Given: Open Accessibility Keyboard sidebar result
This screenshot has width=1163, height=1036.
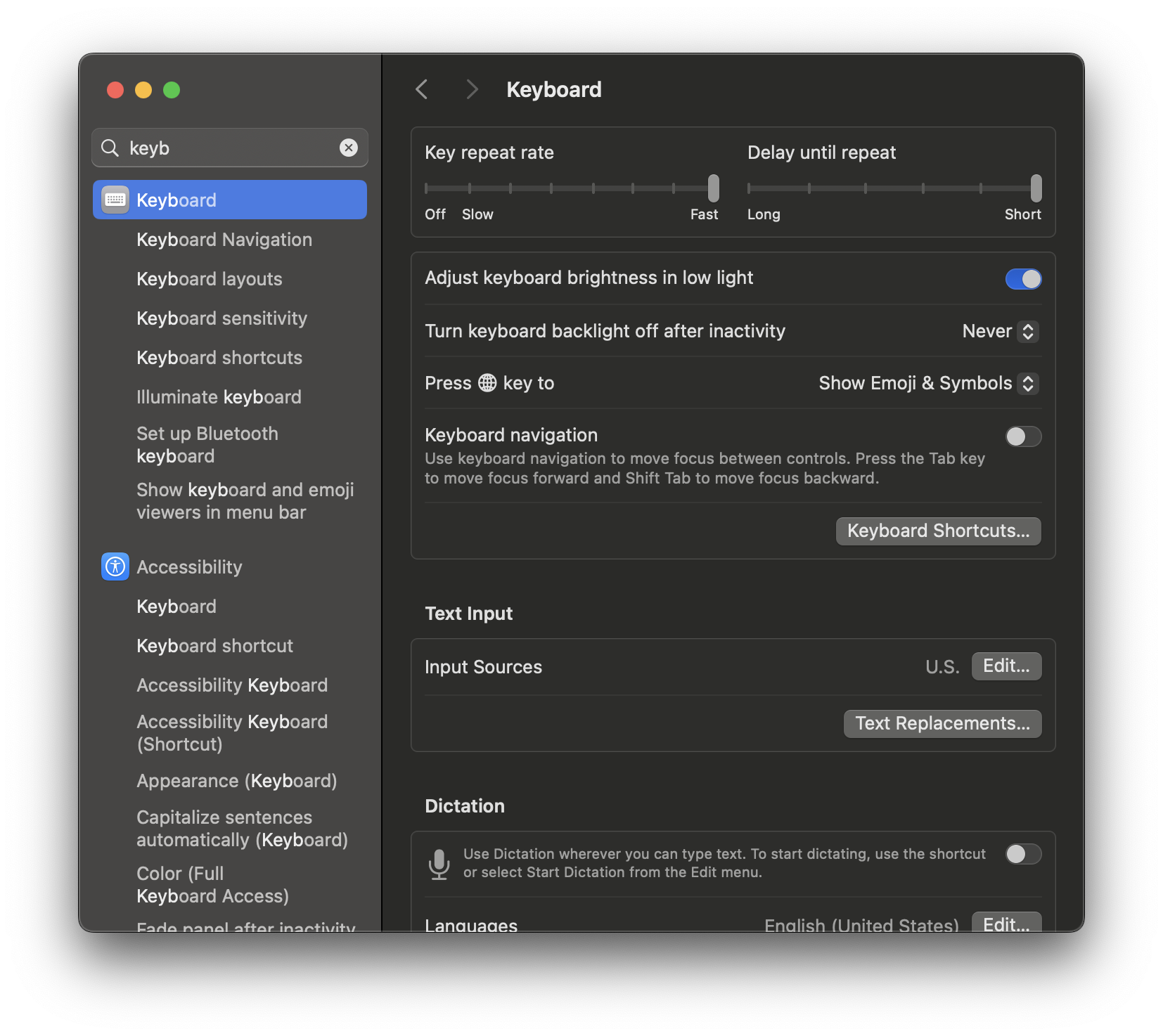Looking at the screenshot, I should [232, 685].
